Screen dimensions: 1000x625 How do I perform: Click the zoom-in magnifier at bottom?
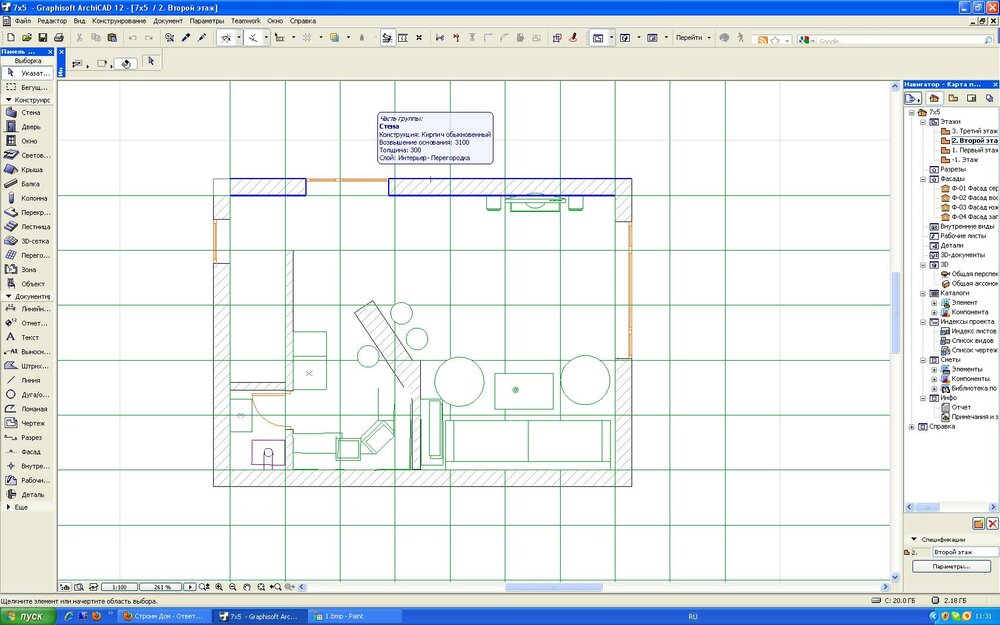point(218,587)
